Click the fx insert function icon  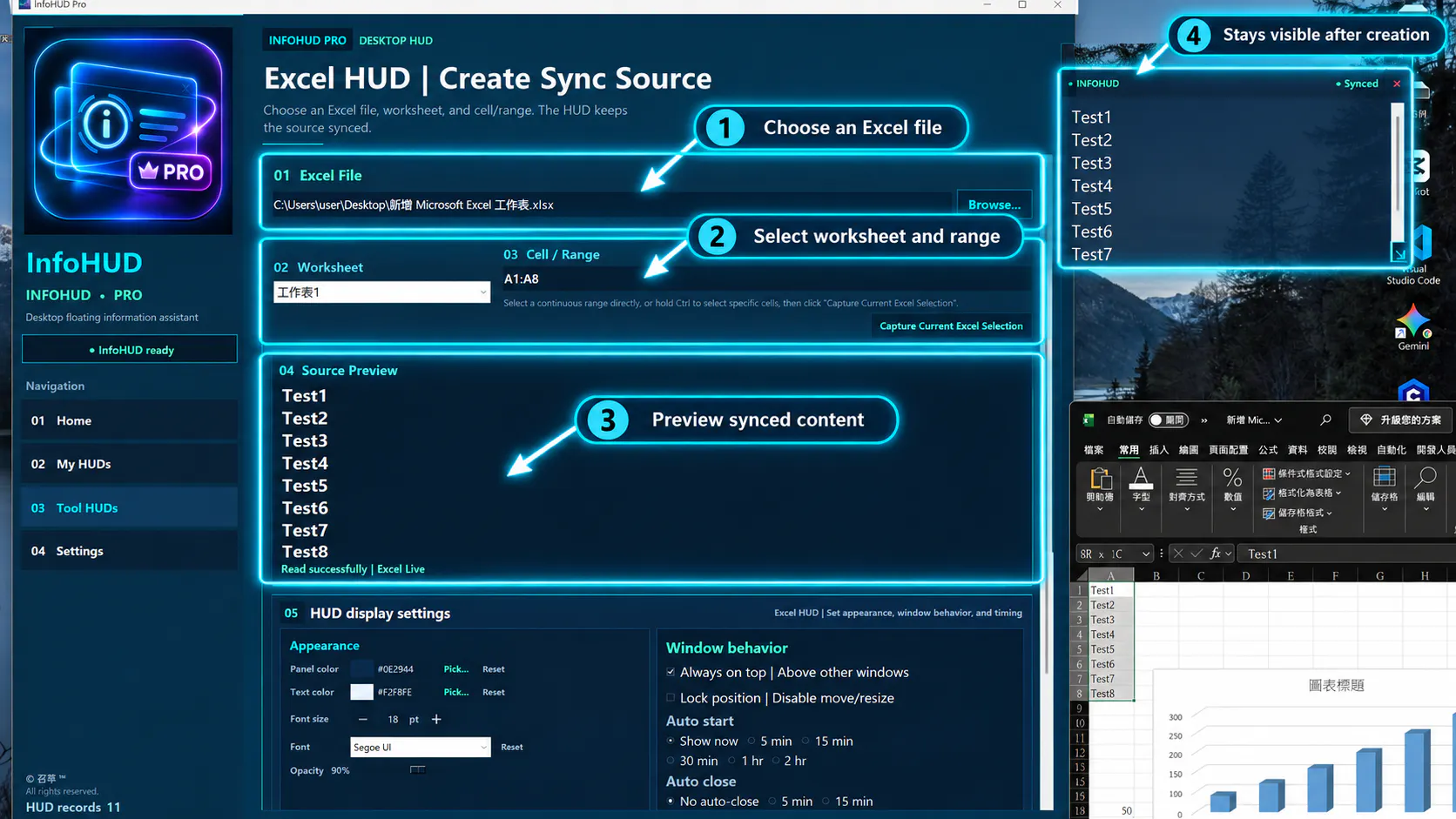(1216, 554)
